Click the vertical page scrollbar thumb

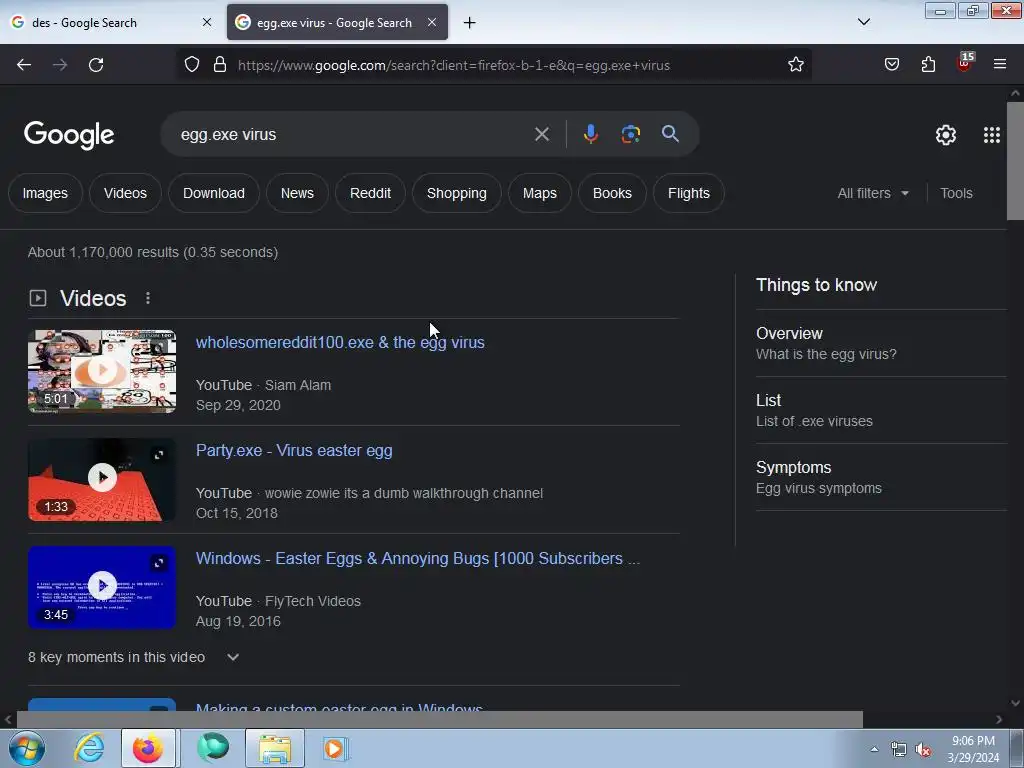[1015, 161]
